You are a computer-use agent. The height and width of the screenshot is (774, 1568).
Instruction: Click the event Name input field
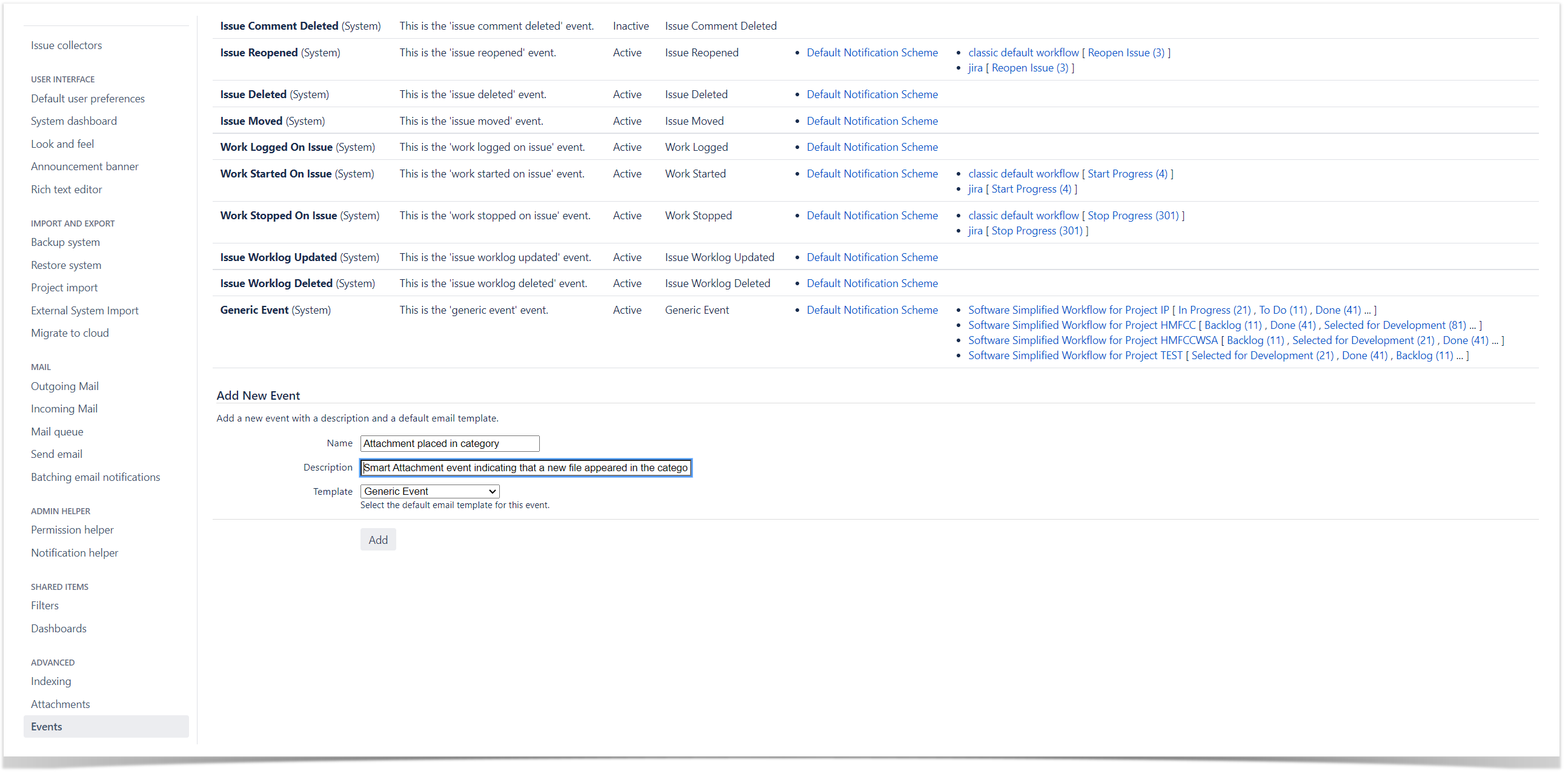point(449,443)
